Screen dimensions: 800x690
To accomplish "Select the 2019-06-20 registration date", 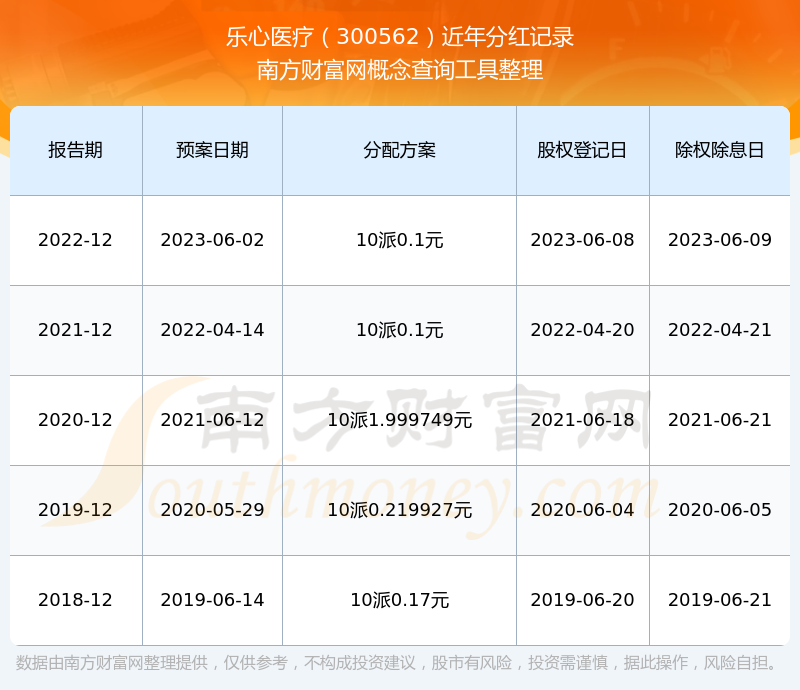I will pos(582,600).
